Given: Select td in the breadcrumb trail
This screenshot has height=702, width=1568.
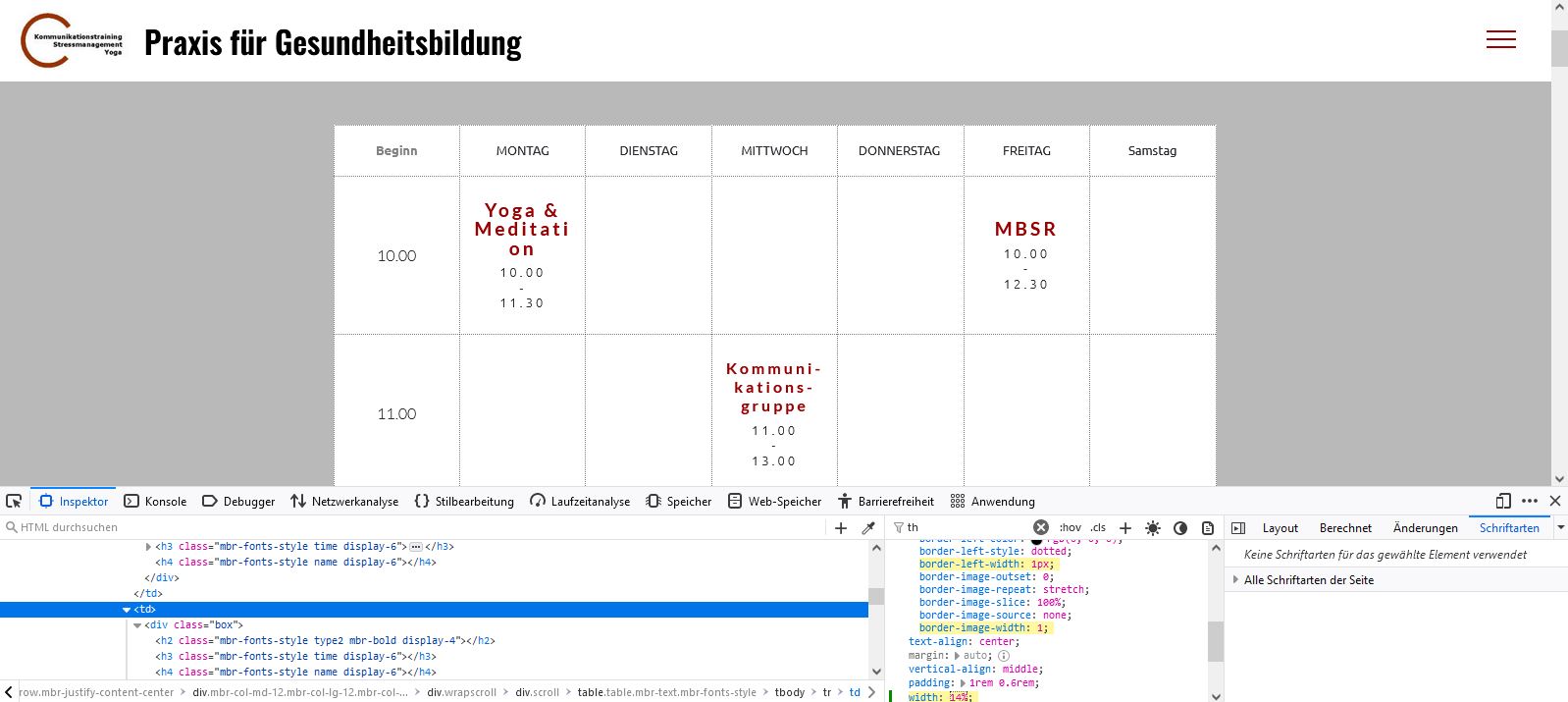Looking at the screenshot, I should pyautogui.click(x=855, y=692).
